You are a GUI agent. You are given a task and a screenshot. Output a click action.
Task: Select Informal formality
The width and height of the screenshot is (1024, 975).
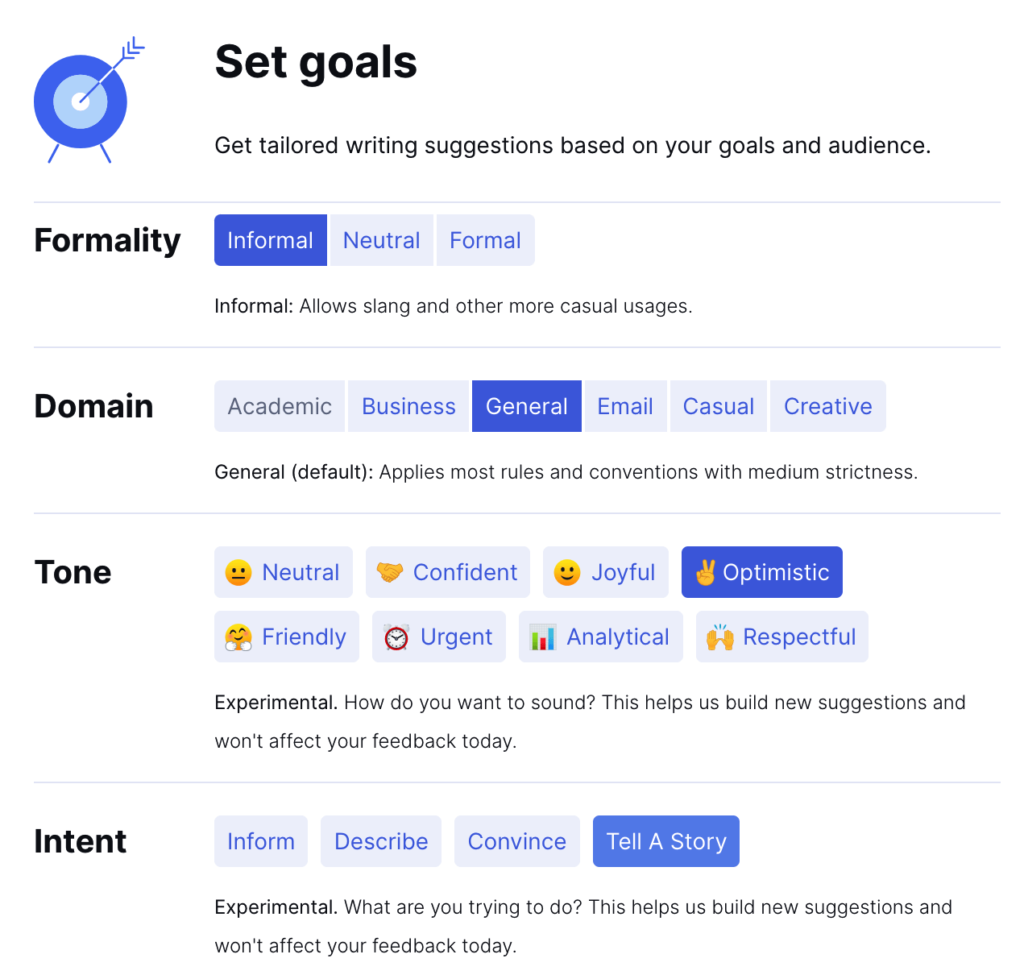click(x=270, y=240)
